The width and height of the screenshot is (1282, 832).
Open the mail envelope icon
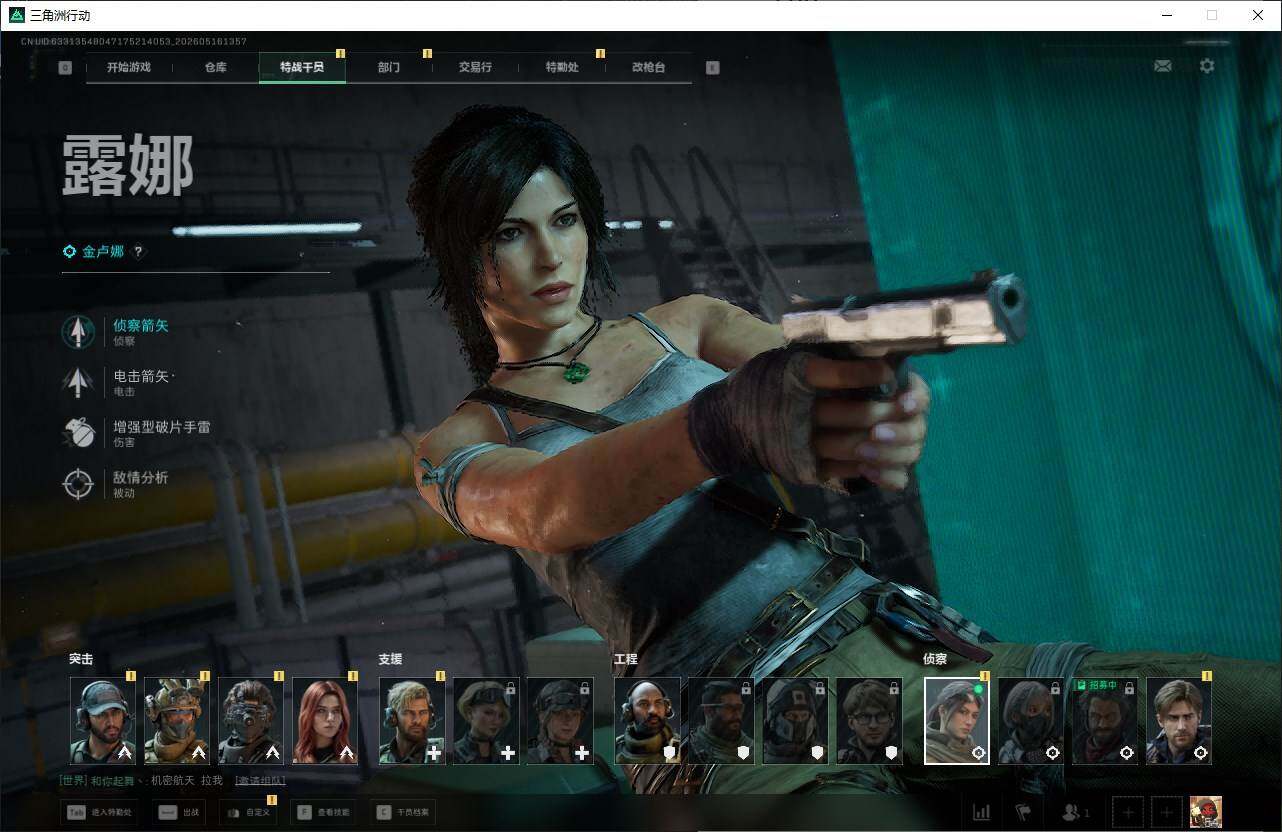click(1163, 66)
